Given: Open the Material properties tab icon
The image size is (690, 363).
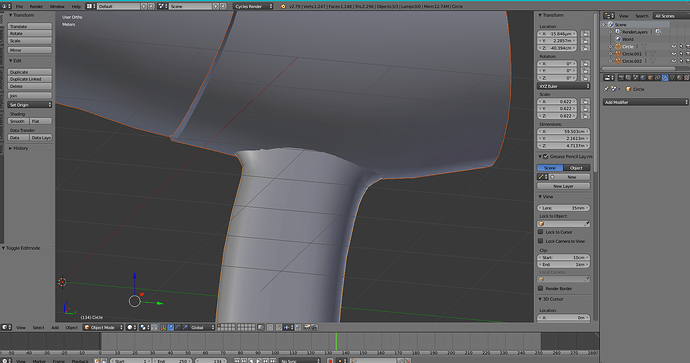Looking at the screenshot, I should [x=679, y=77].
